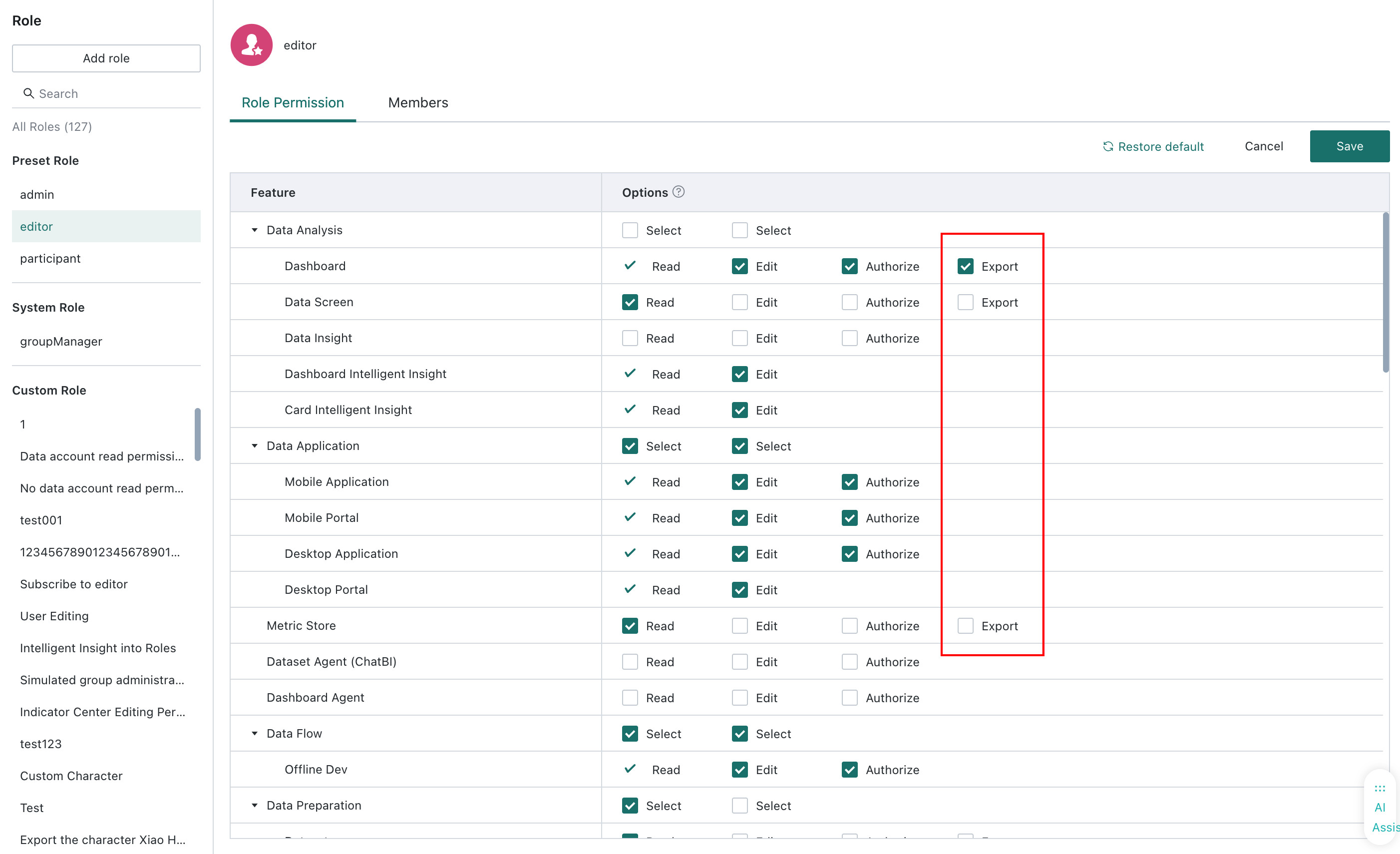Cancel the permission edits
1400x854 pixels.
tap(1264, 146)
